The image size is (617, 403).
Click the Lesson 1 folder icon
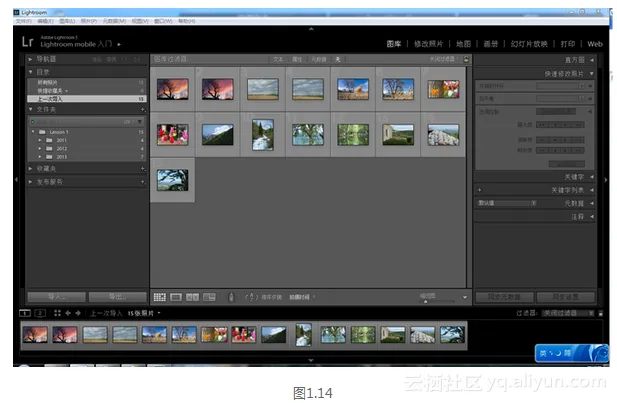(42, 132)
